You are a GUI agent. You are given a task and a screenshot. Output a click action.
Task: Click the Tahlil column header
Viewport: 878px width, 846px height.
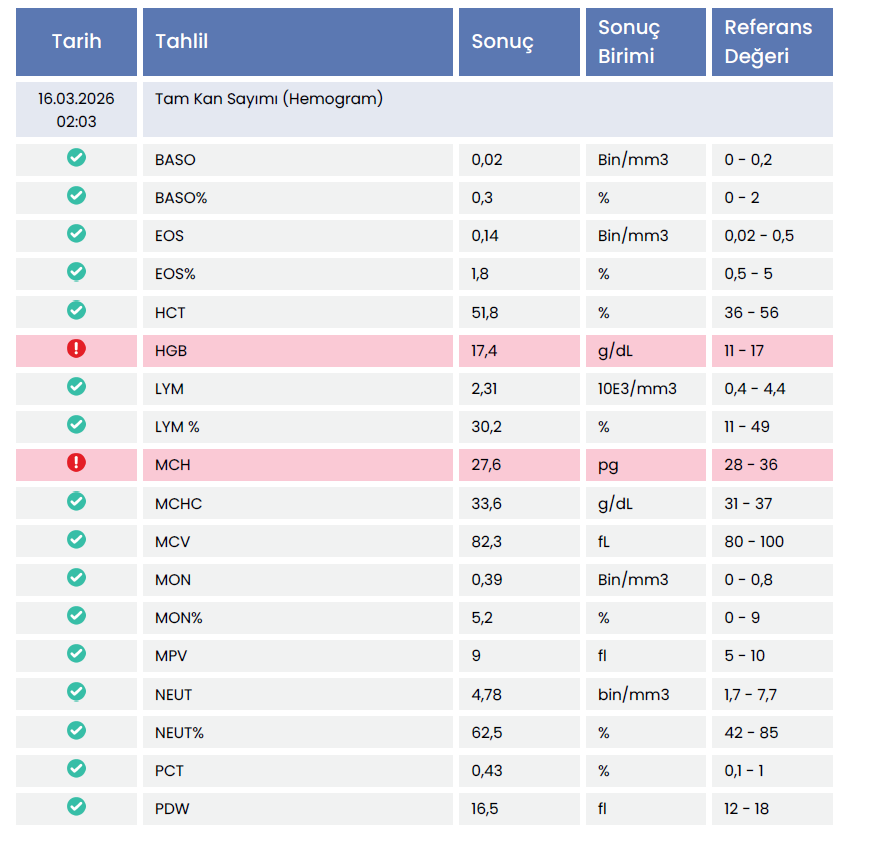[182, 42]
